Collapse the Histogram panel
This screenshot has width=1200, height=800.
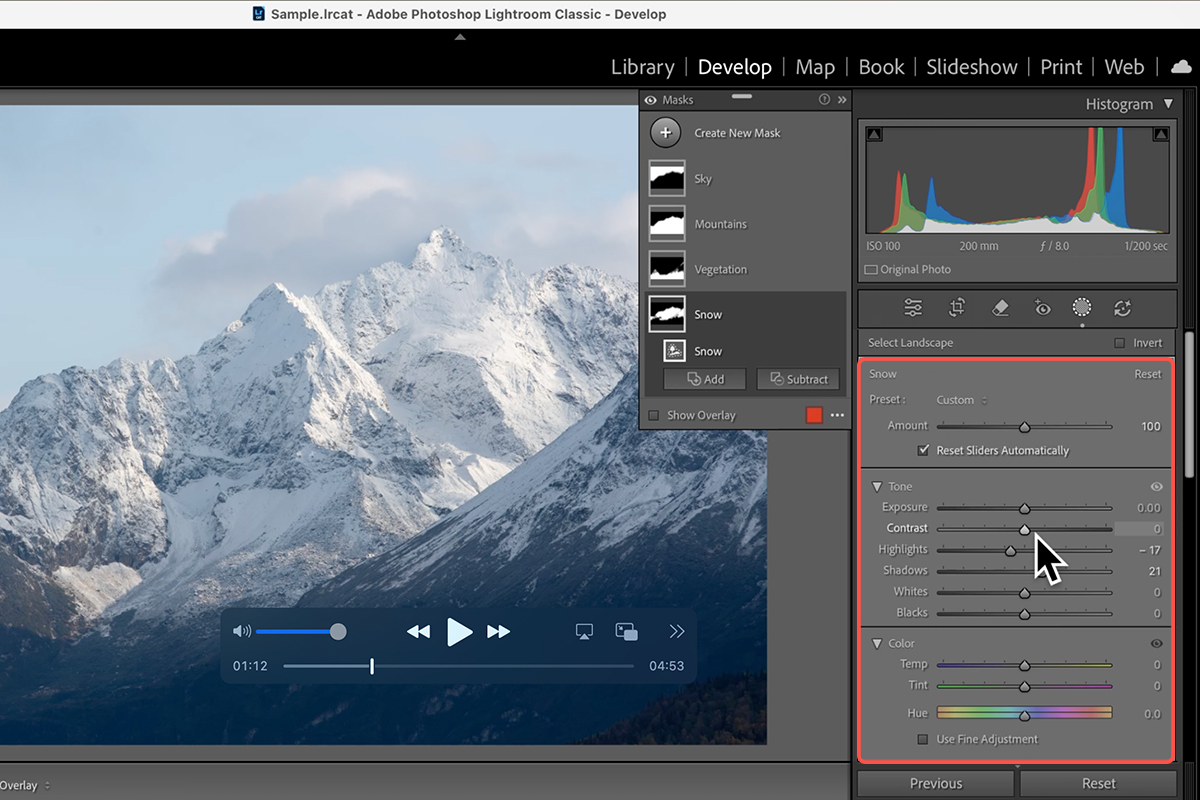pos(1168,104)
